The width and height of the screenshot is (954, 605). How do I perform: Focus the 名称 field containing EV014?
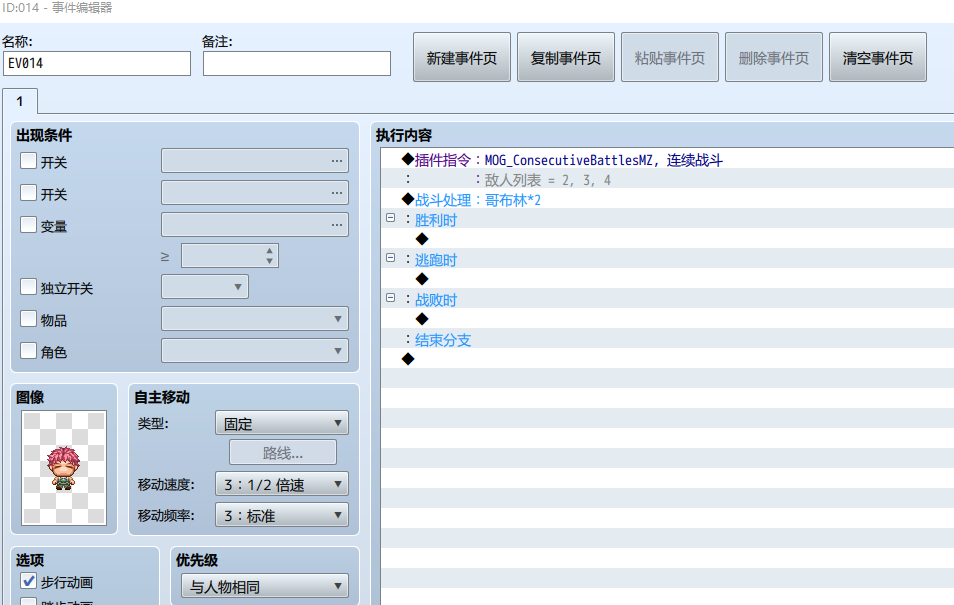pos(97,63)
